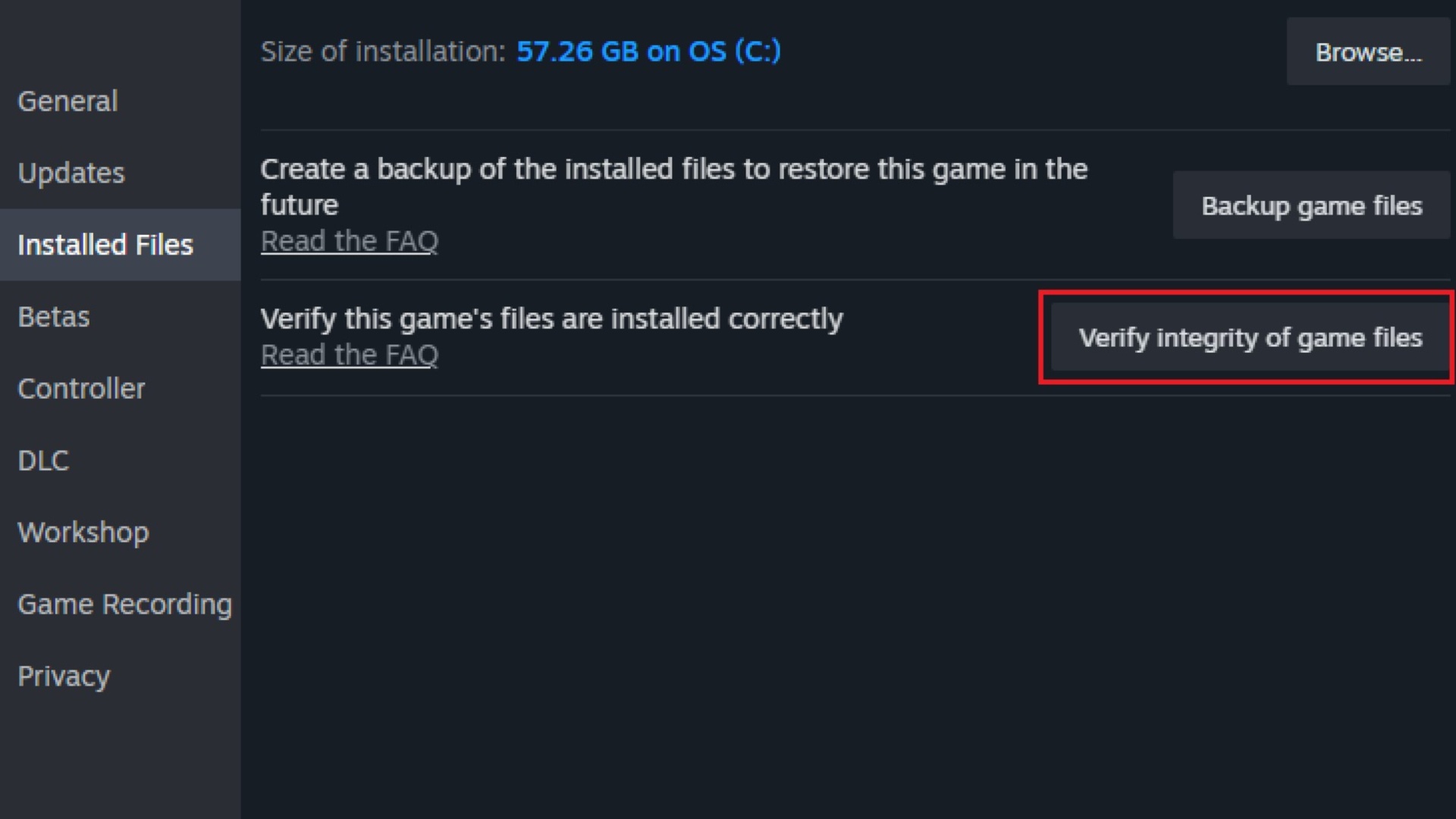1456x819 pixels.
Task: Switch to the Controller settings
Action: 82,388
